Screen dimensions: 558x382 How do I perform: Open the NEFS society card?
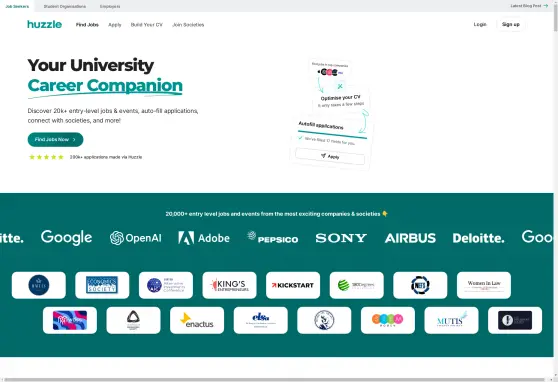[420, 285]
